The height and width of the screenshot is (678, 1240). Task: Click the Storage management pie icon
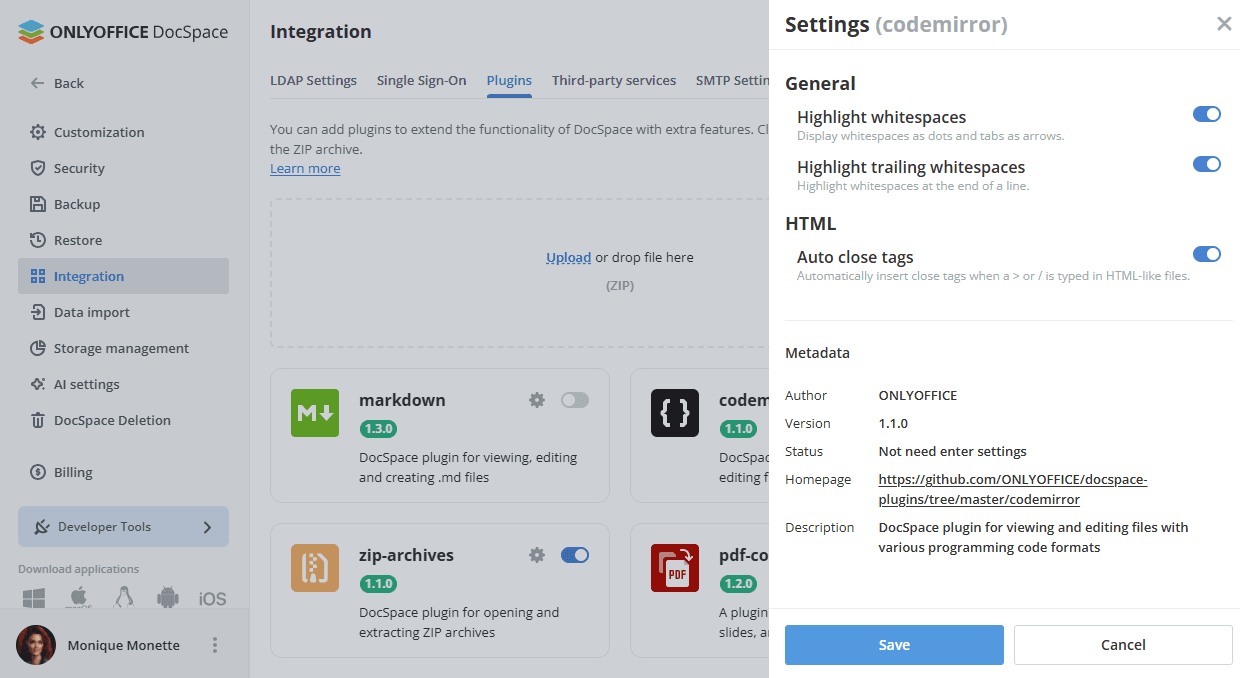[38, 348]
